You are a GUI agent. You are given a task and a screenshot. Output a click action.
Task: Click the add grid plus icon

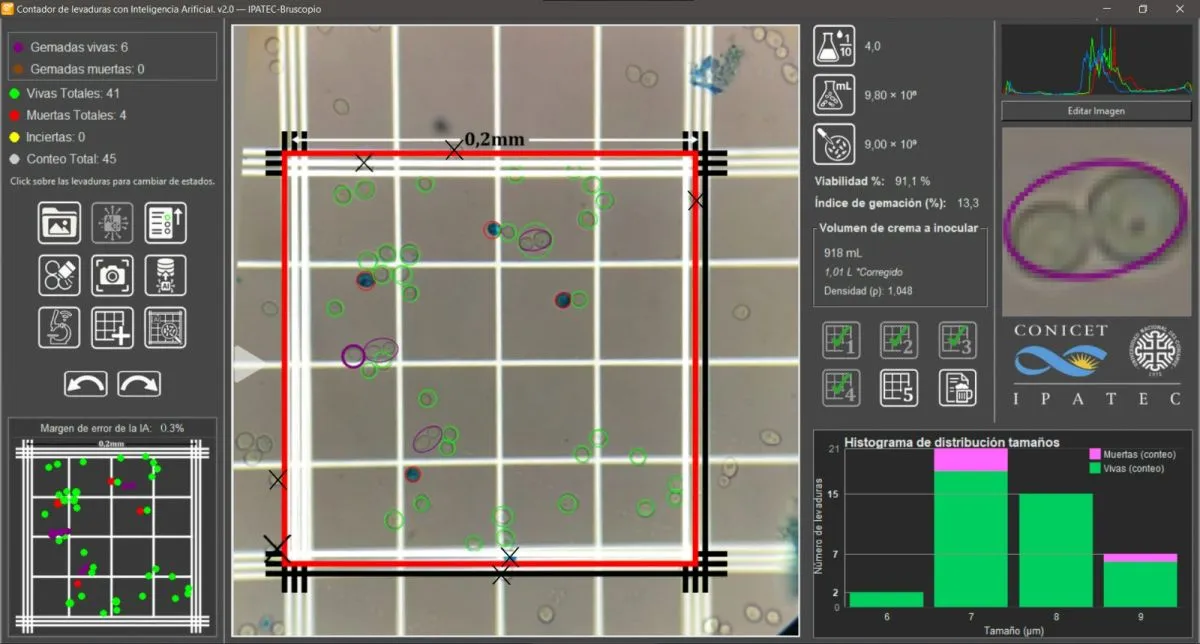[x=112, y=328]
